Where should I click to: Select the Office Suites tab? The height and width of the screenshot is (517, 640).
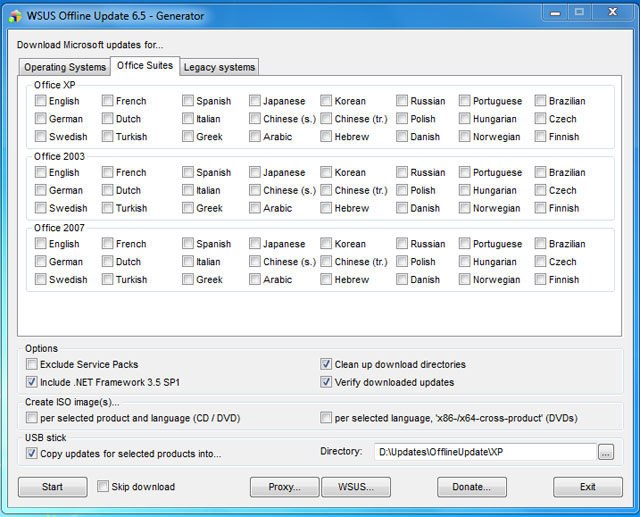(145, 65)
